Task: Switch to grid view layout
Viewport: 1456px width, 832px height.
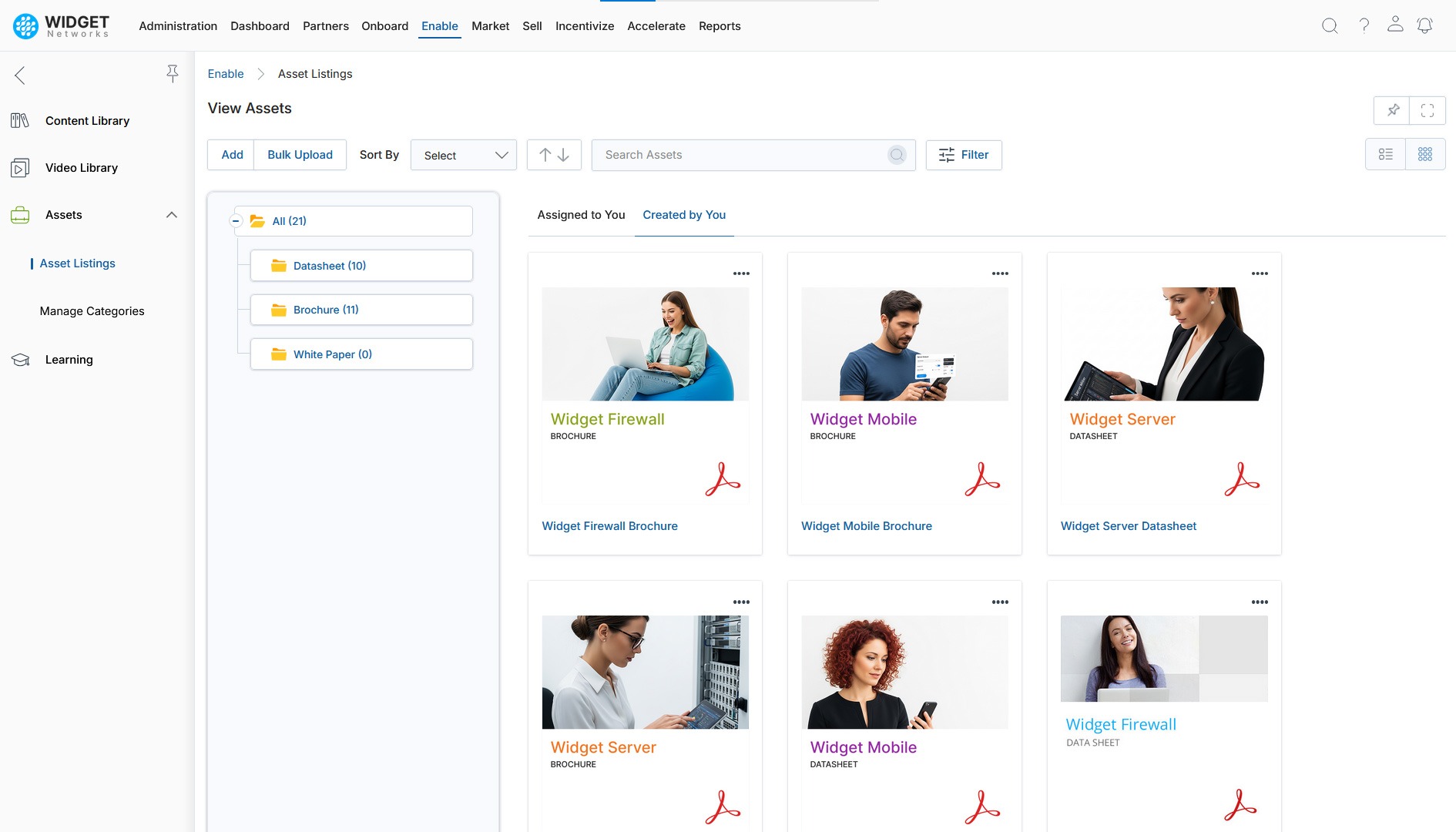Action: pyautogui.click(x=1425, y=154)
